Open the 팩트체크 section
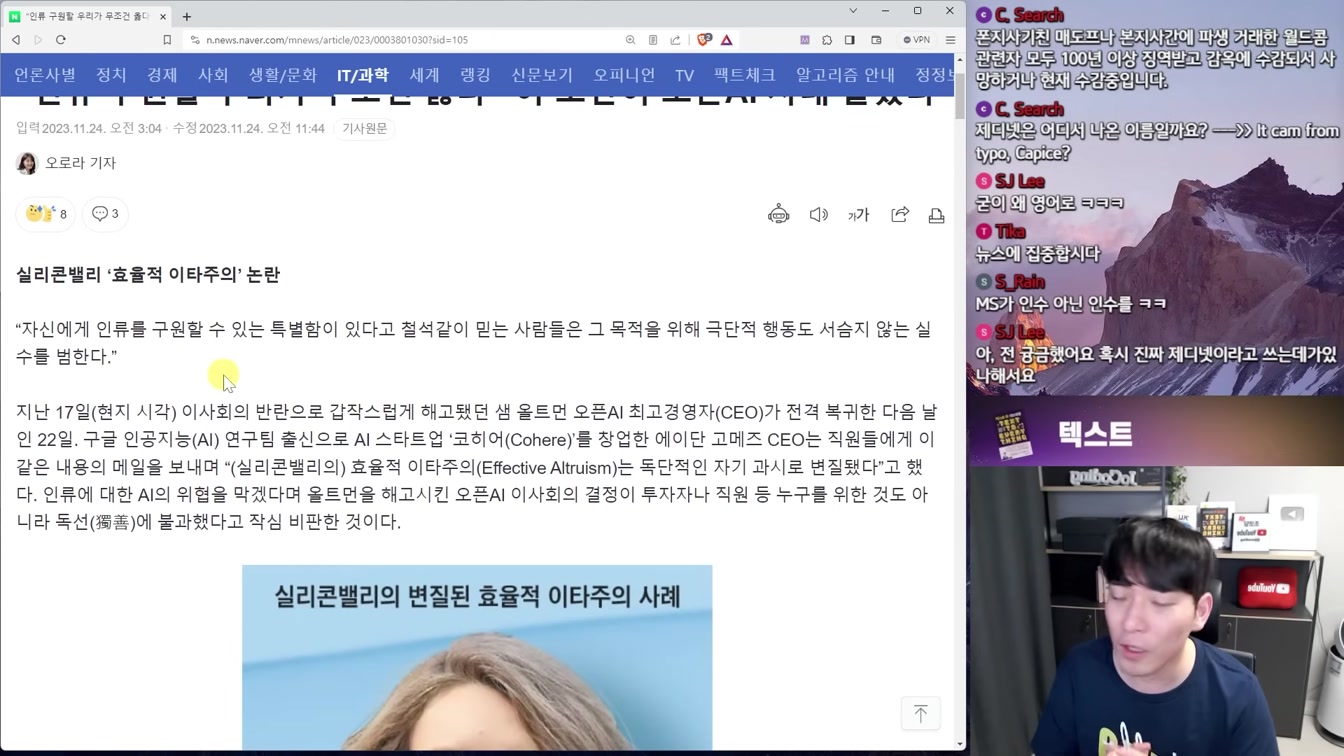1344x756 pixels. tap(745, 75)
